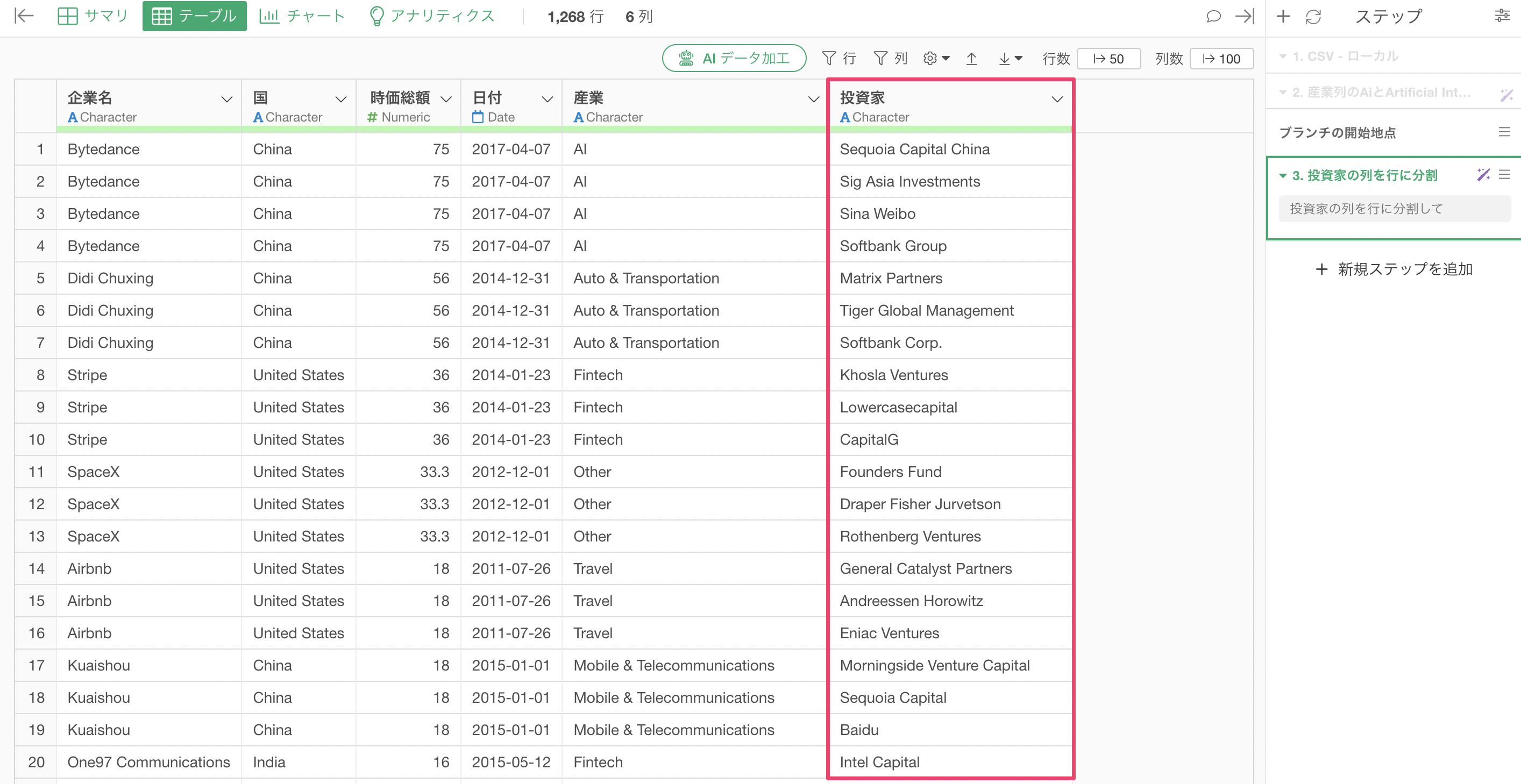1521x784 pixels.
Task: Select the India country cell
Action: tap(298, 762)
